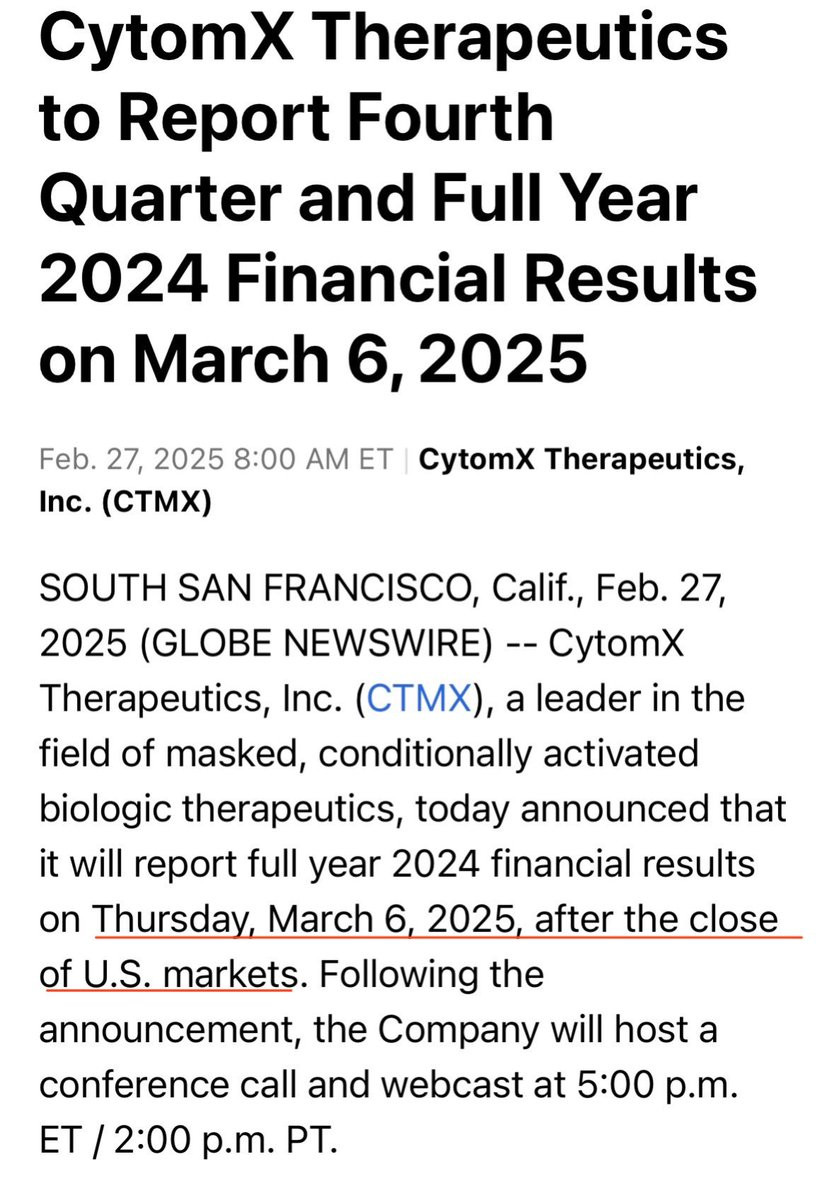827x1200 pixels.
Task: Click '2024 Financial Results' in the headline
Action: (x=398, y=277)
